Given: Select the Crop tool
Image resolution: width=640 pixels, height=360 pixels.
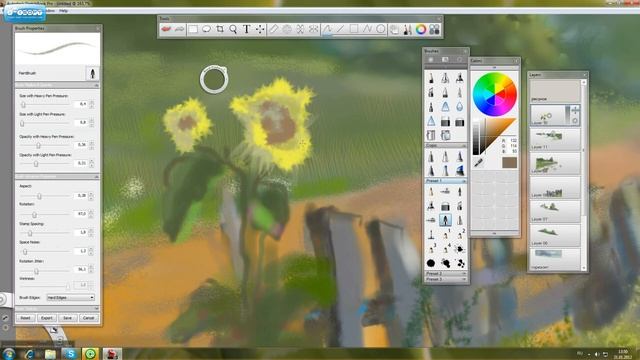Looking at the screenshot, I should (x=220, y=29).
